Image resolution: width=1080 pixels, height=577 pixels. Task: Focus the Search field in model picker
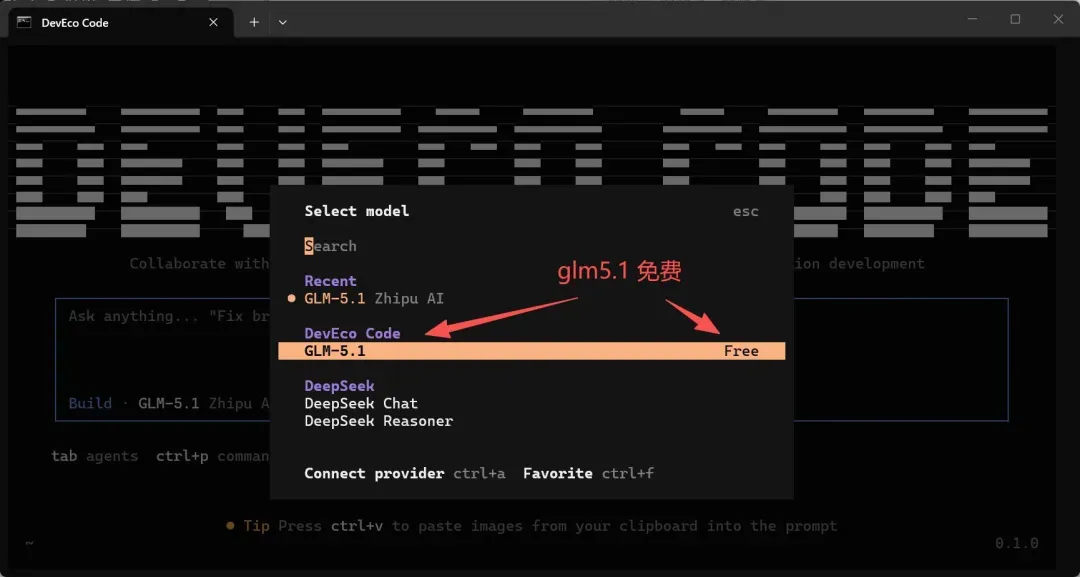[x=531, y=246]
